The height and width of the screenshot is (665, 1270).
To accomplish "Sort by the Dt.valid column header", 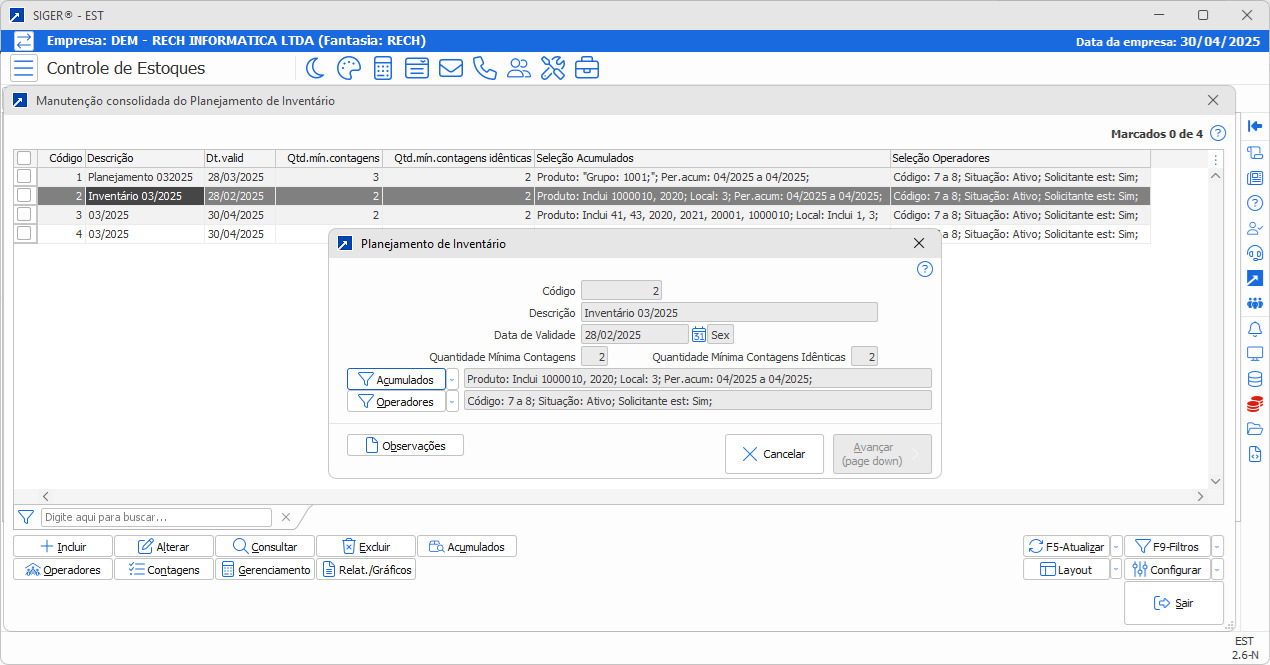I will click(x=239, y=158).
